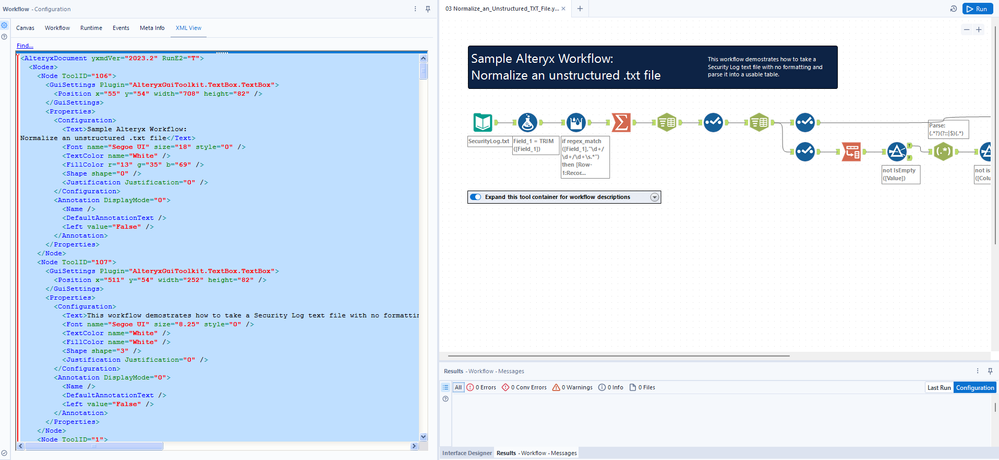Filter results by 0 Info
Screen dimensions: 999x460
611,387
